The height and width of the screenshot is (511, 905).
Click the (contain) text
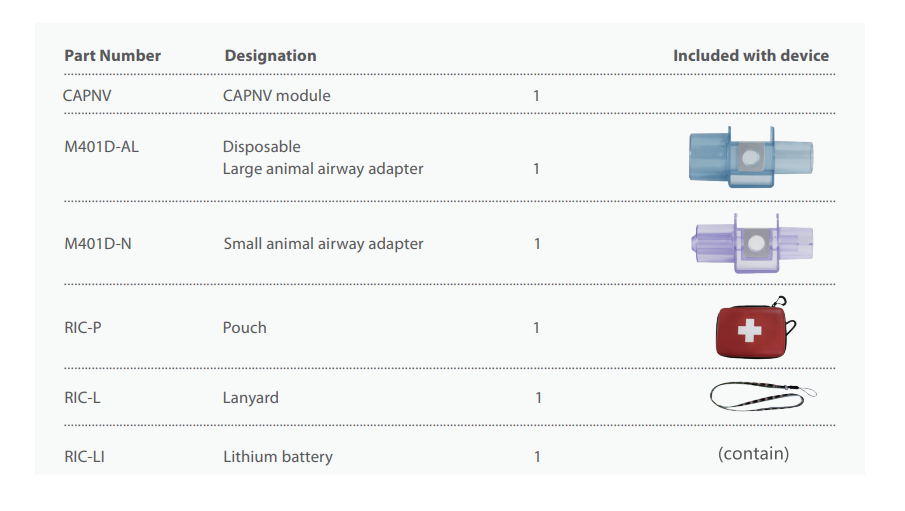pyautogui.click(x=753, y=454)
